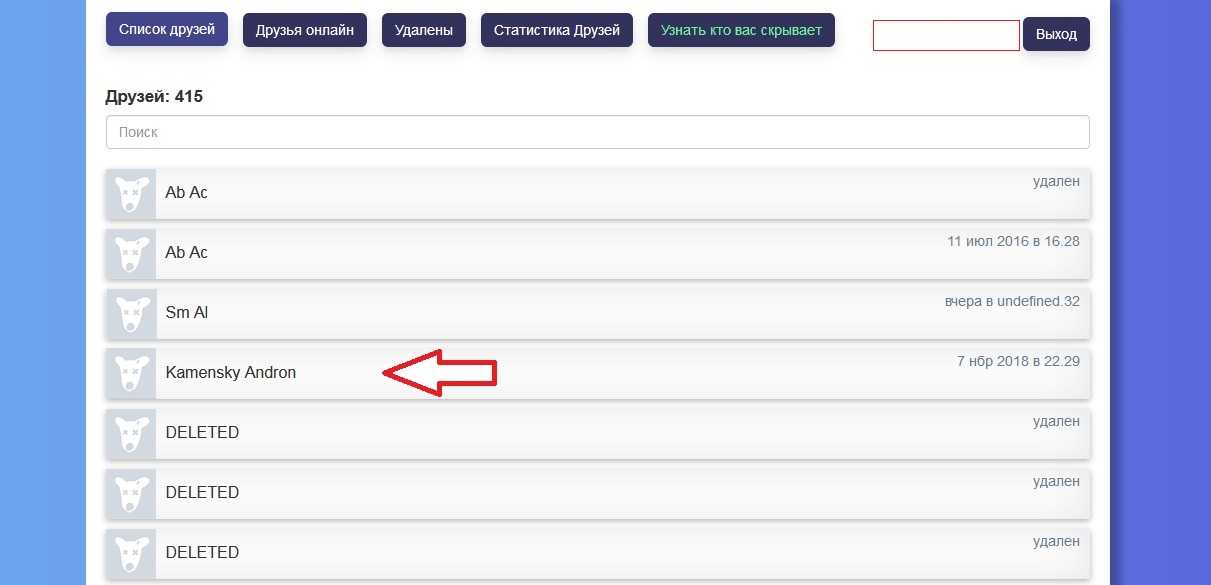
Task: Open the Sm Al friend entry
Action: coord(598,312)
